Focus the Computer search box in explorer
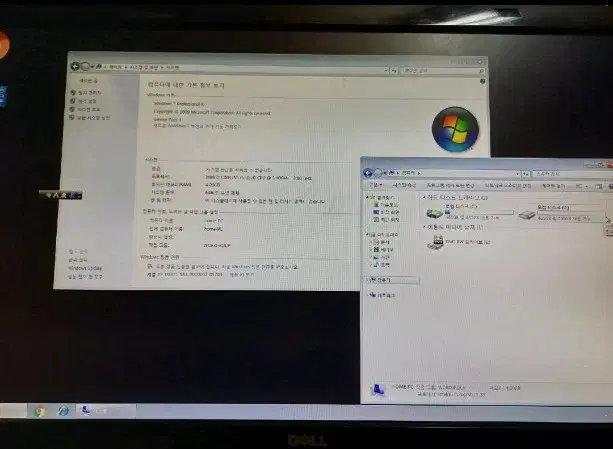Screen dimensions: 613x449 (x=573, y=174)
